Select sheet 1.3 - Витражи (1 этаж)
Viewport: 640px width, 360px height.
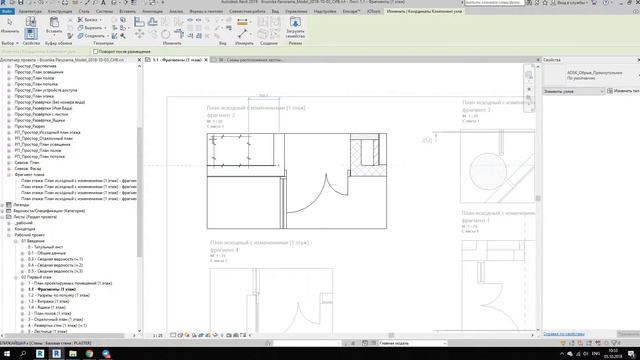click(48, 302)
